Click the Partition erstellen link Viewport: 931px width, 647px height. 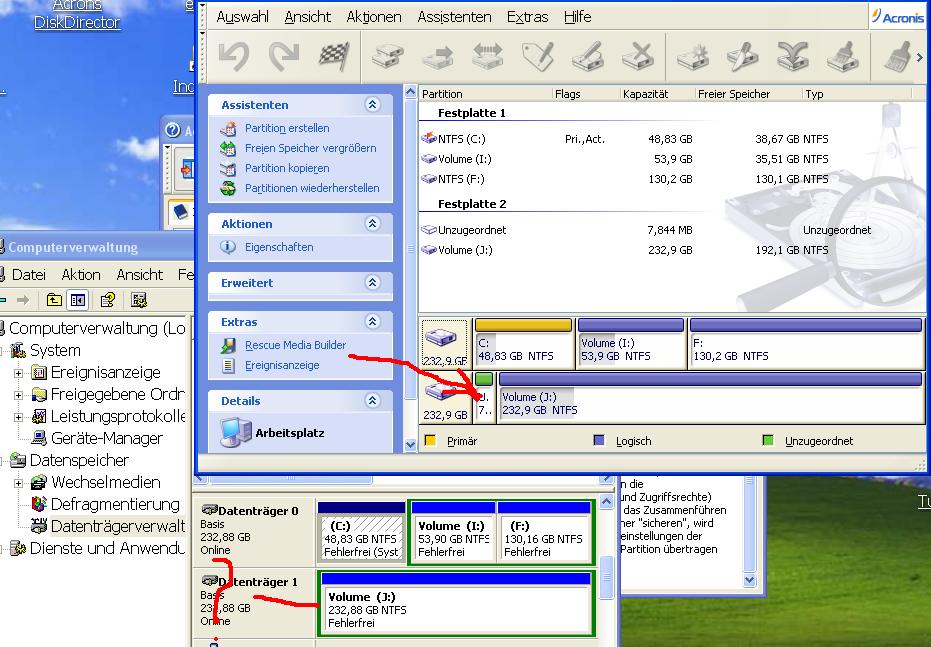point(286,128)
